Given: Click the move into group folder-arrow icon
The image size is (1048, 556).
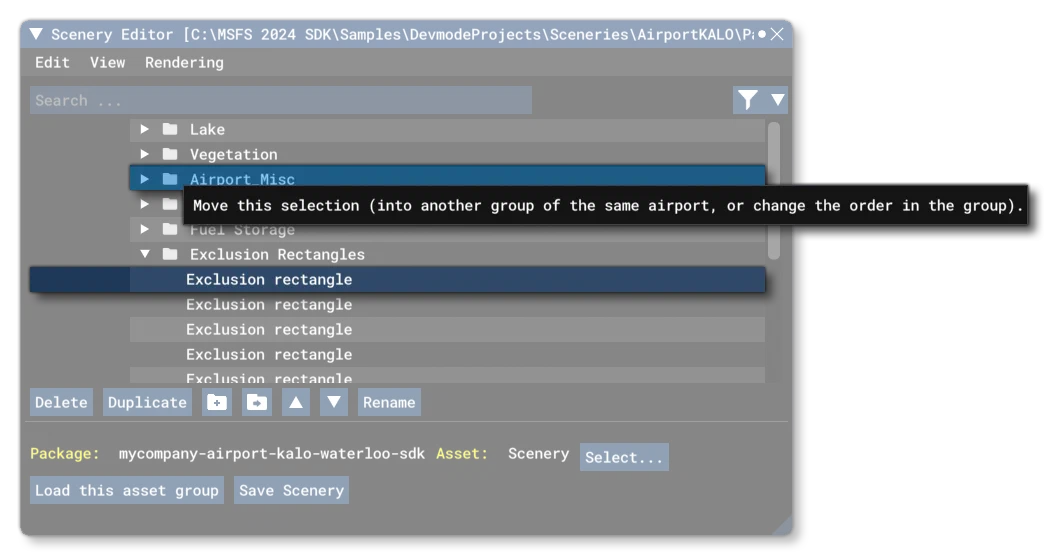Looking at the screenshot, I should (x=257, y=402).
